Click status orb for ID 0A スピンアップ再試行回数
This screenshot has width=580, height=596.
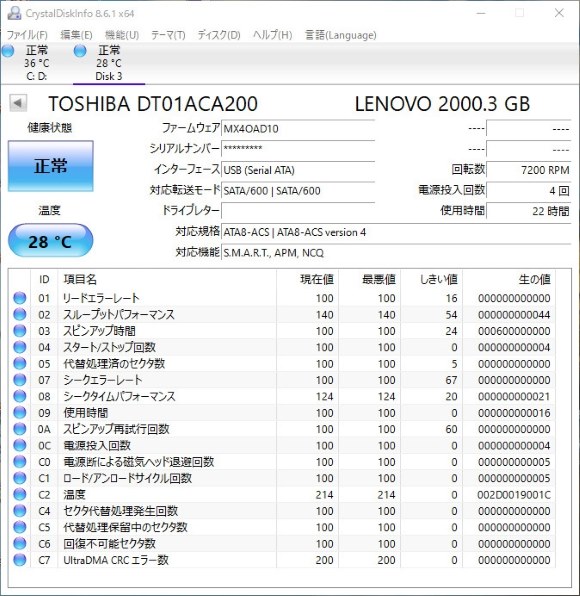coord(20,429)
